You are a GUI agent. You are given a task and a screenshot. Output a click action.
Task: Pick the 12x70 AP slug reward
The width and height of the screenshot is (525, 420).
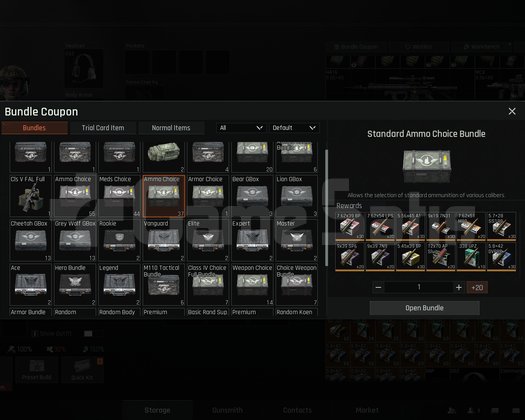(441, 257)
